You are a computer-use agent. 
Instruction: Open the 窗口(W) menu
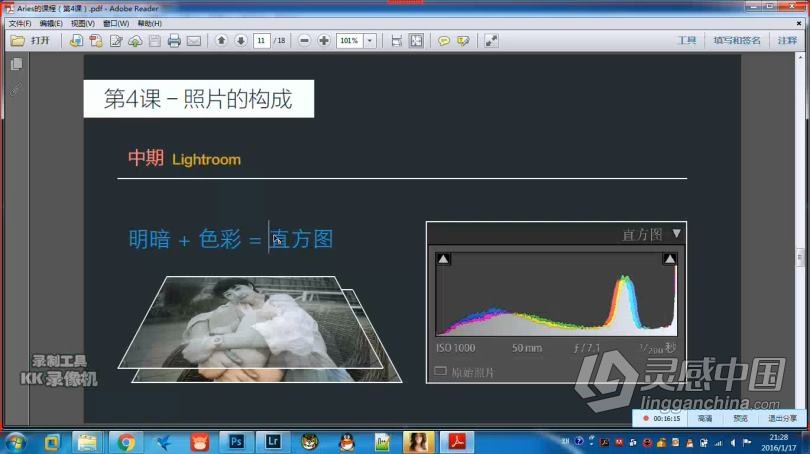(x=116, y=23)
